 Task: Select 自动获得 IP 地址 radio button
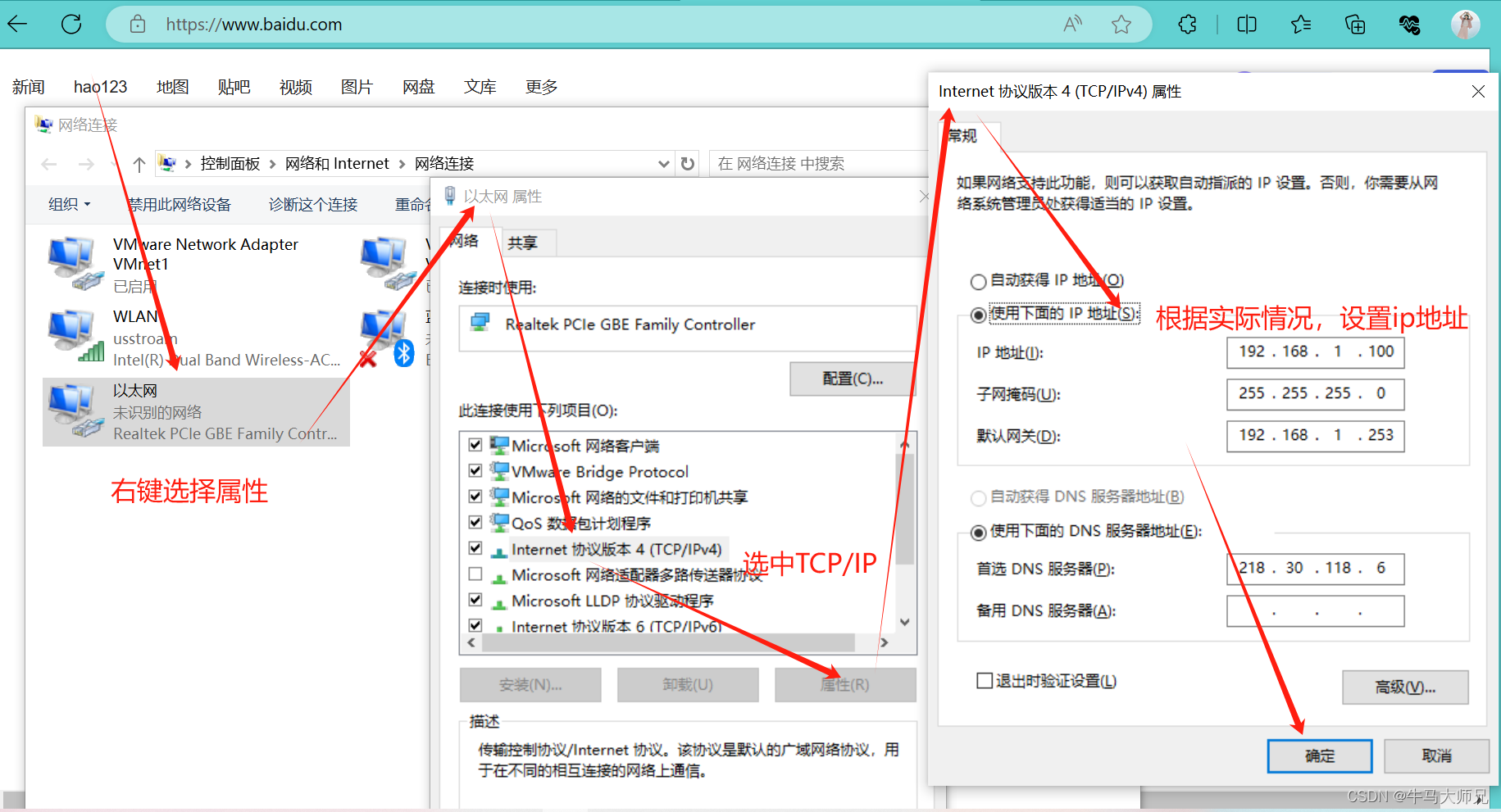(x=978, y=280)
